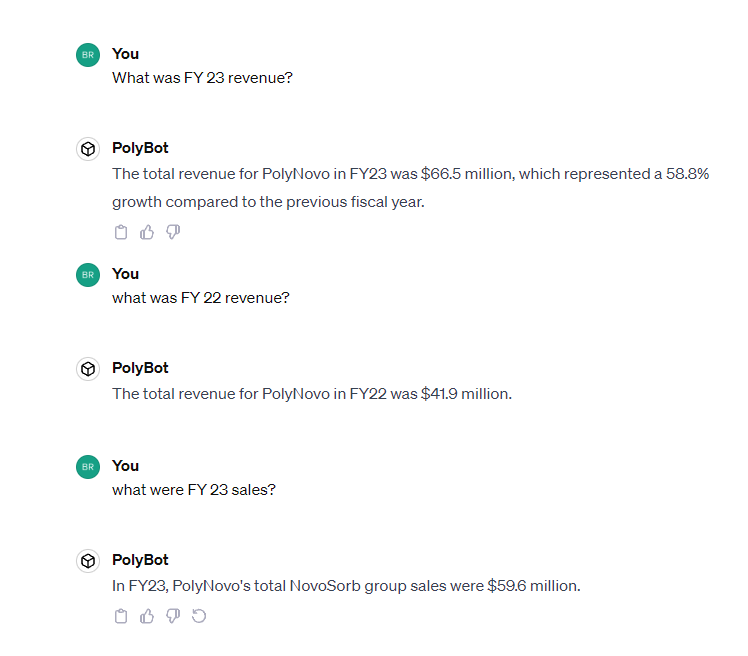Viewport: 748px width, 656px height.
Task: Click the FY22 $41.9 million reply text
Action: click(311, 394)
